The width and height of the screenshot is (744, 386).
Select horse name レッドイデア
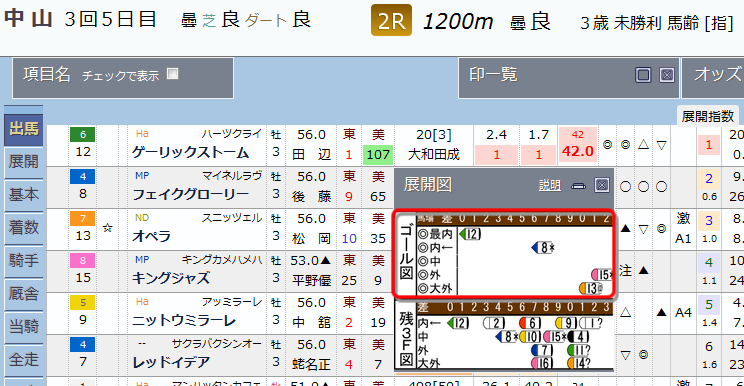tap(171, 363)
